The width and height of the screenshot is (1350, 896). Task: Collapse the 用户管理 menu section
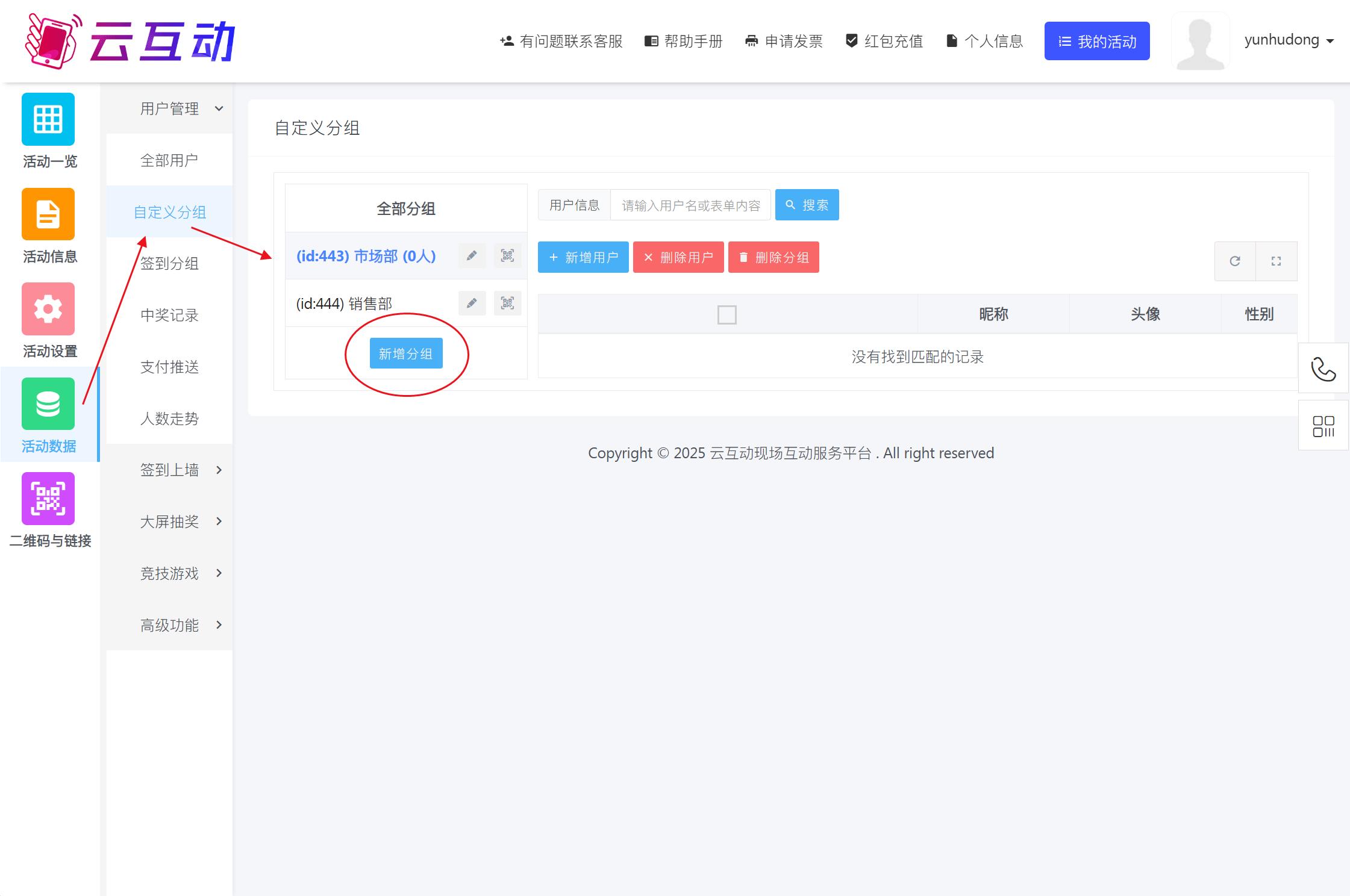tap(181, 109)
